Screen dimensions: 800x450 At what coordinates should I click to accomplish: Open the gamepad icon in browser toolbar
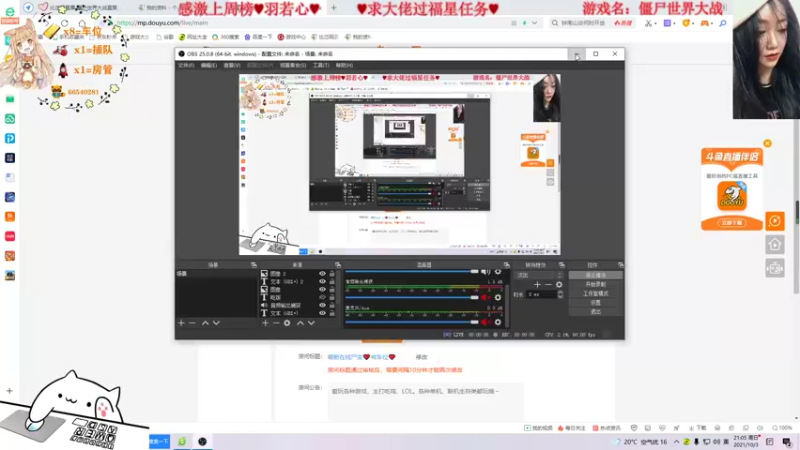705,23
